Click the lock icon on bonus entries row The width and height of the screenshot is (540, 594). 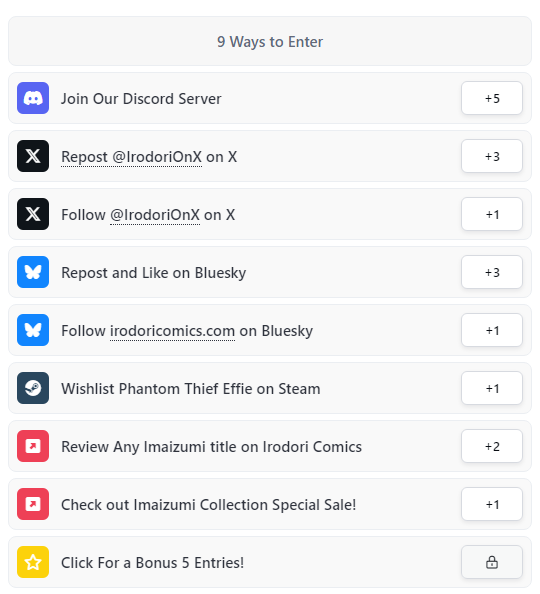click(492, 562)
